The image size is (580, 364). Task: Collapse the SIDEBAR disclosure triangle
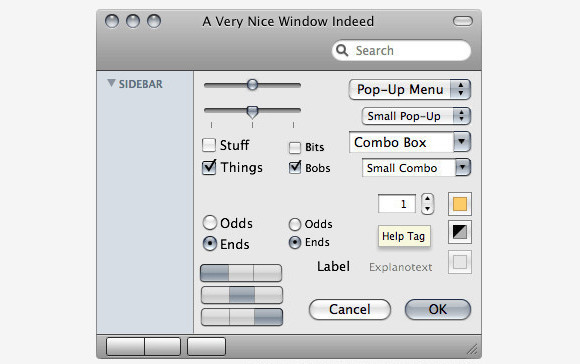[x=111, y=83]
